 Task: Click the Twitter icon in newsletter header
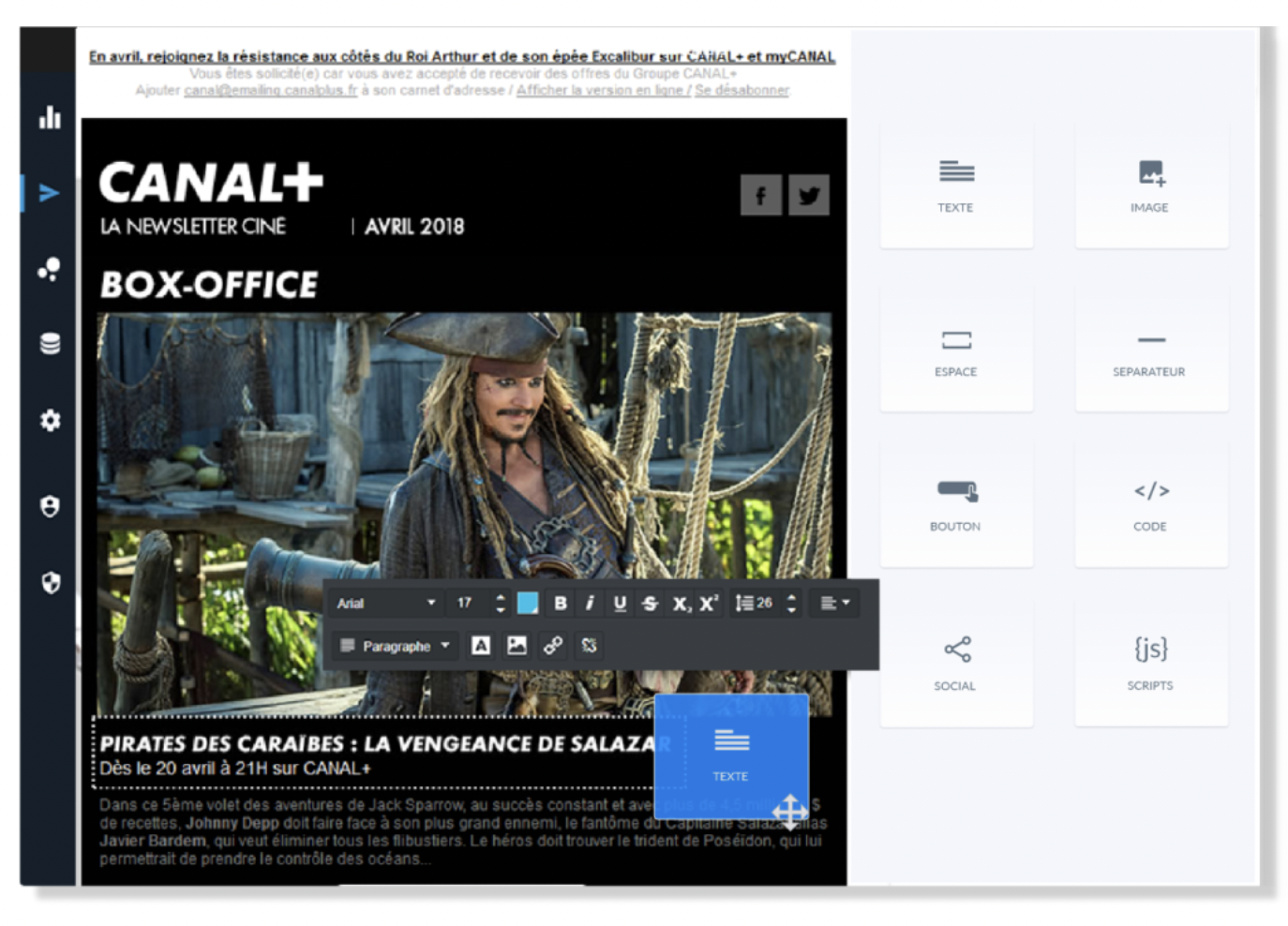(808, 195)
